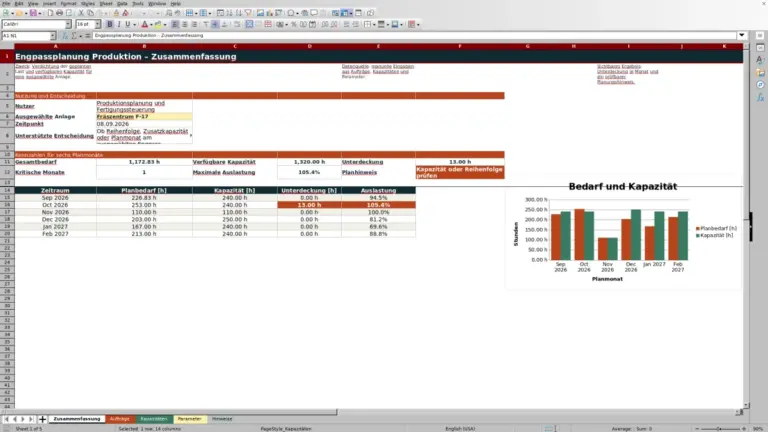This screenshot has width=768, height=432.
Task: Click the formula equals sign icon
Action: tap(88, 36)
